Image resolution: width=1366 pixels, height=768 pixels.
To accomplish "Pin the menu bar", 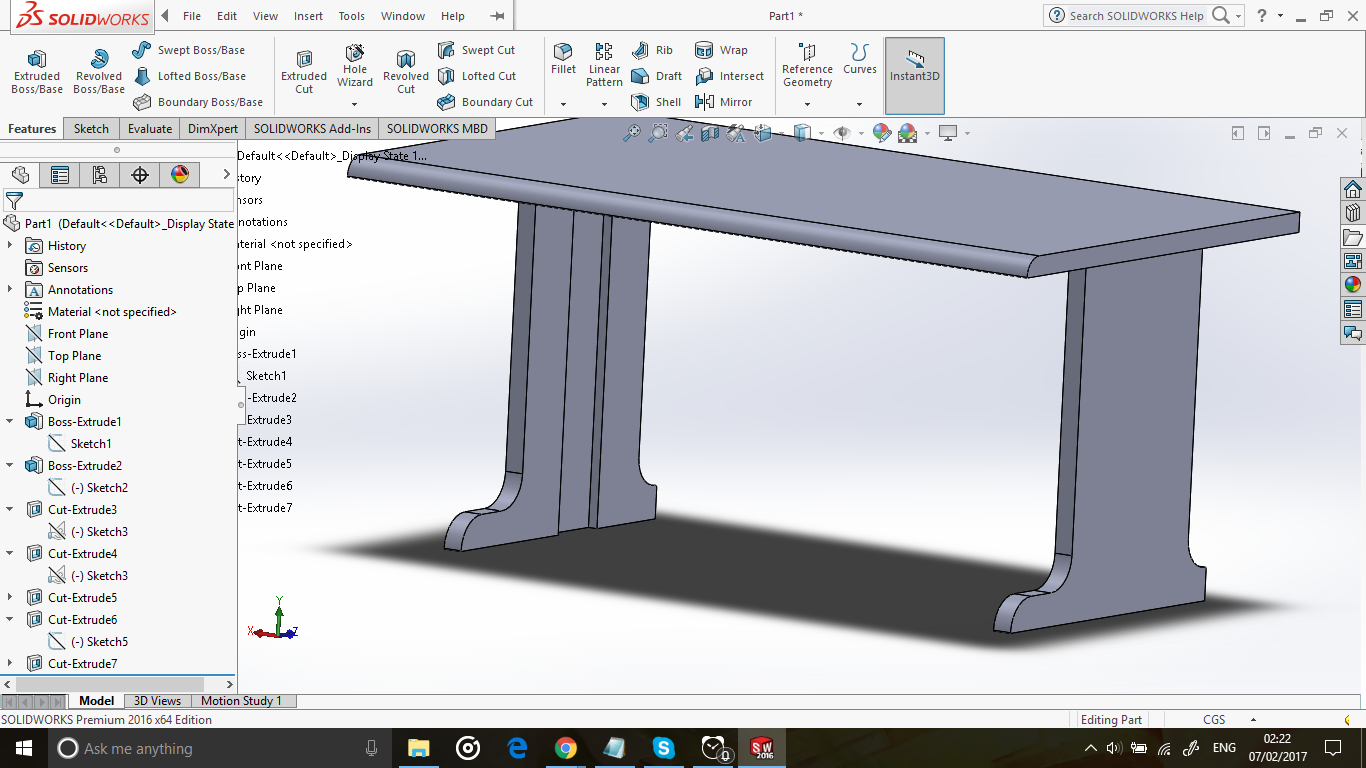I will [x=497, y=16].
